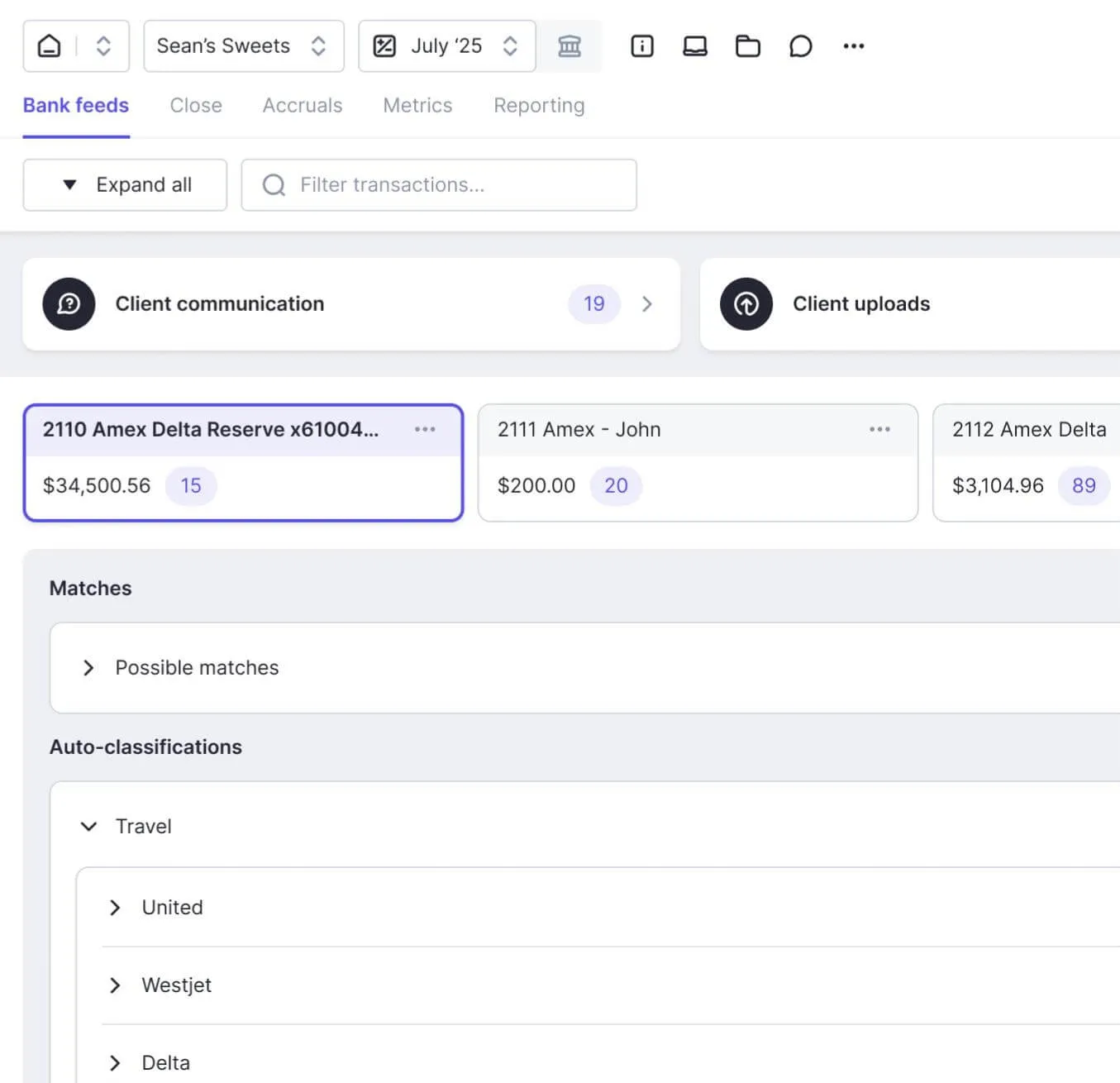Expand the United row
This screenshot has height=1083, width=1120.
point(115,907)
